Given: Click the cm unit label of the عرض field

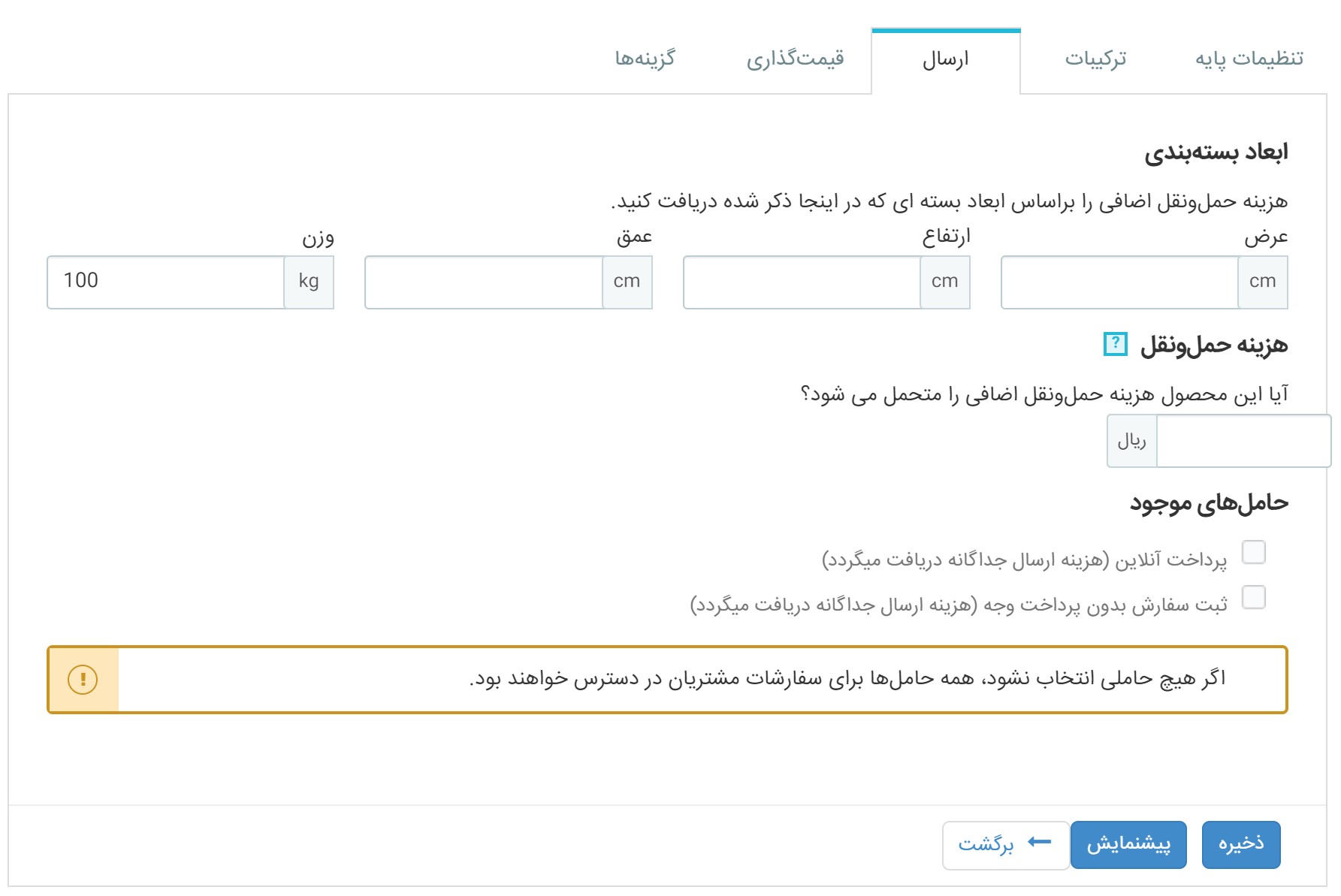Looking at the screenshot, I should pos(1263,282).
